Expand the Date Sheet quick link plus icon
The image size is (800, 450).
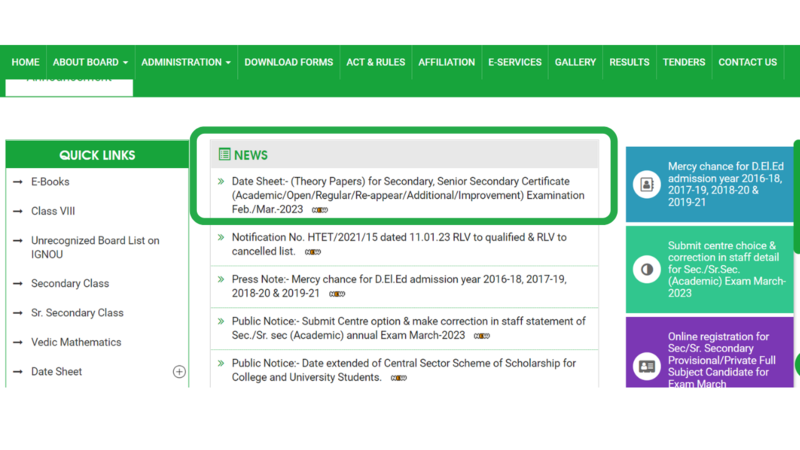tap(179, 372)
